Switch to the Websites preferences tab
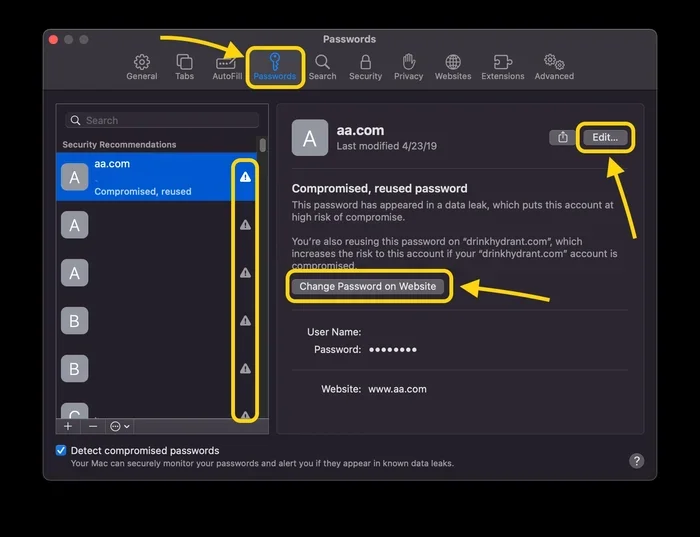The height and width of the screenshot is (537, 700). pyautogui.click(x=453, y=67)
